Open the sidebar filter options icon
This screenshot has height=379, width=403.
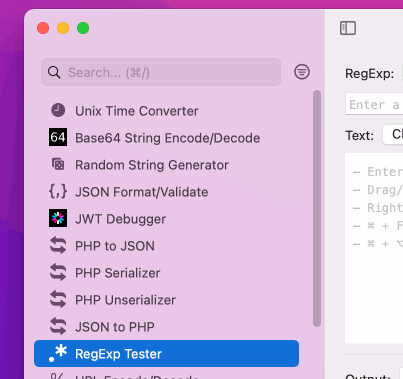[302, 72]
